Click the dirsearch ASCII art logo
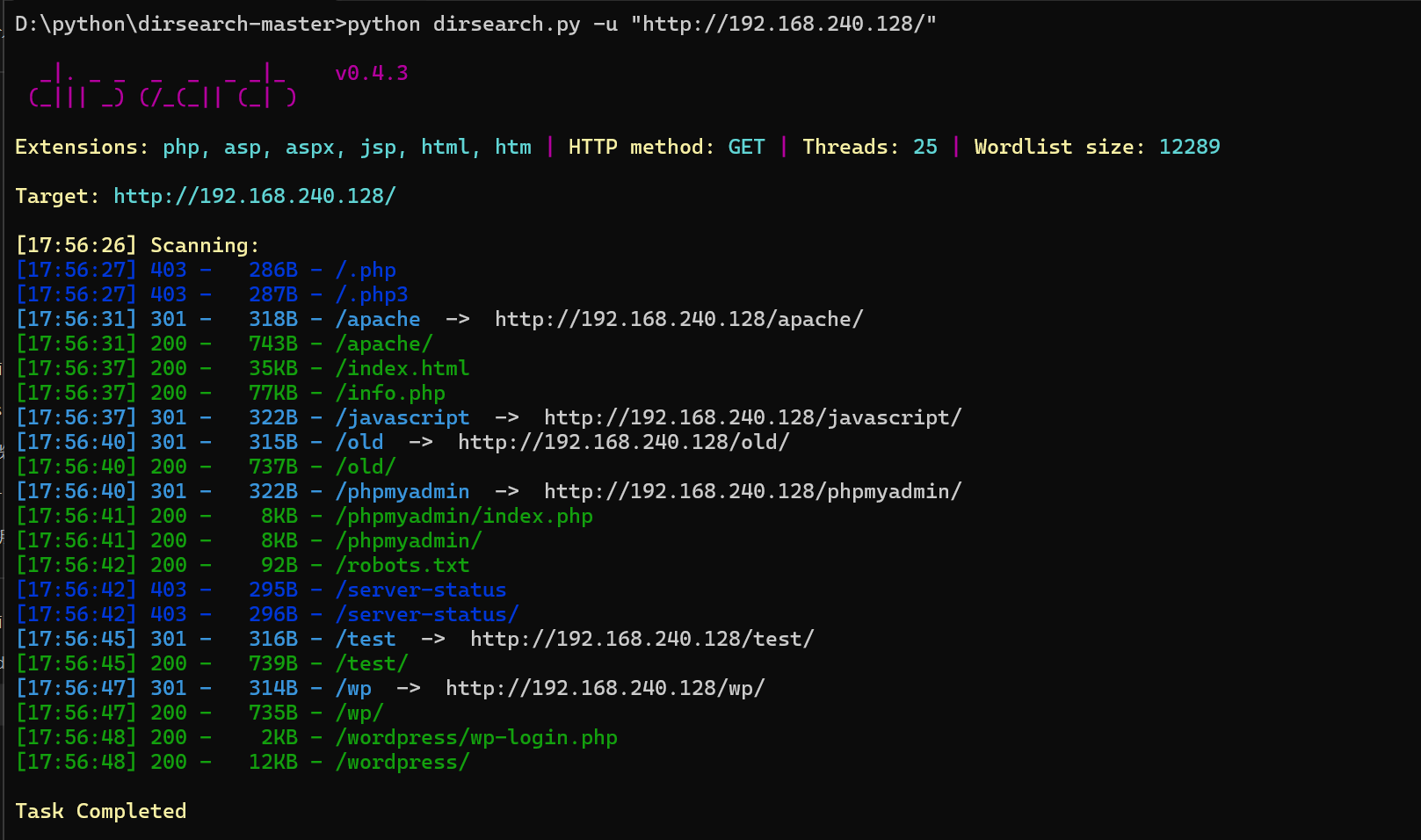The image size is (1421, 840). [163, 85]
